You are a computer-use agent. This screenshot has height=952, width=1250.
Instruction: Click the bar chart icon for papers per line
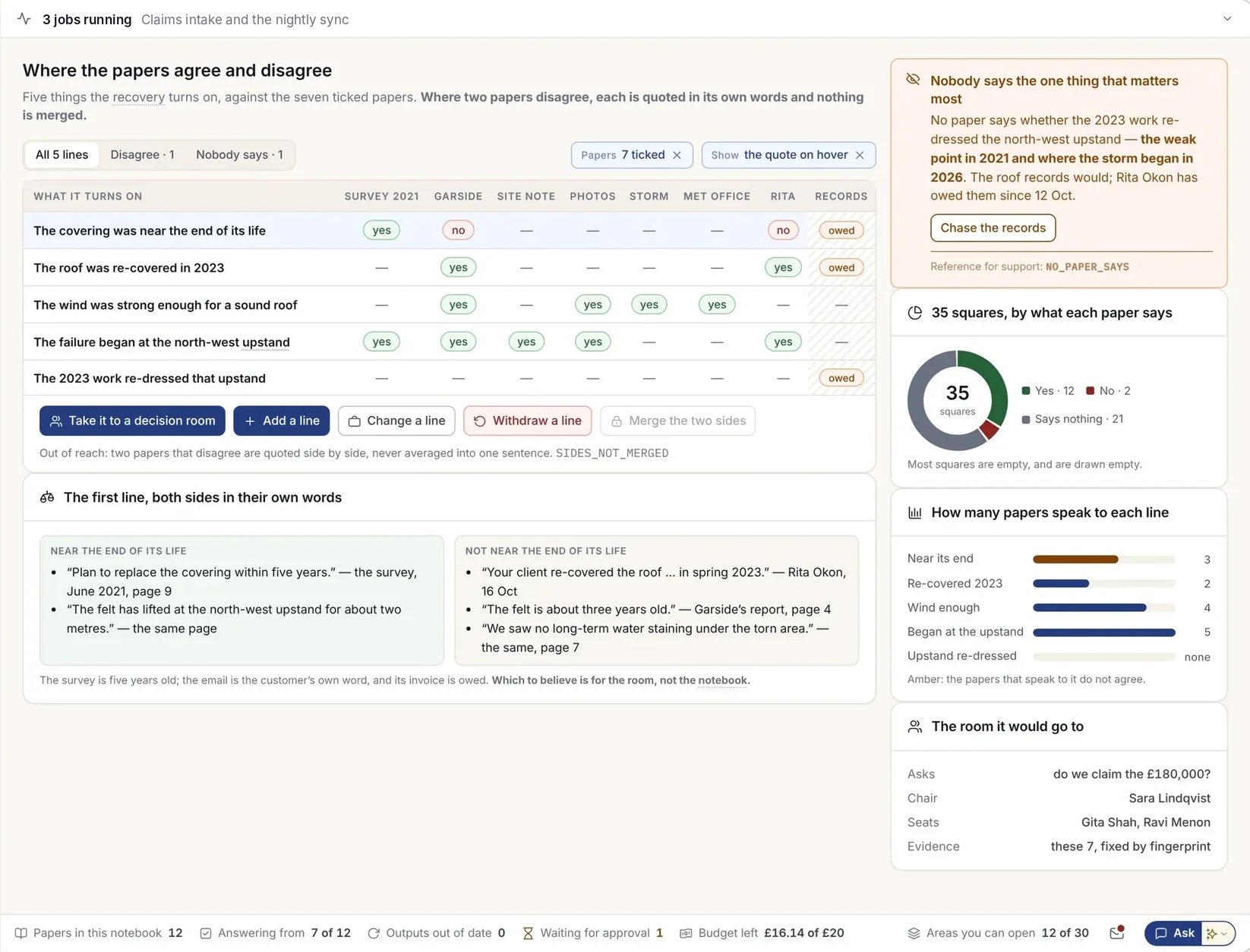pos(915,513)
